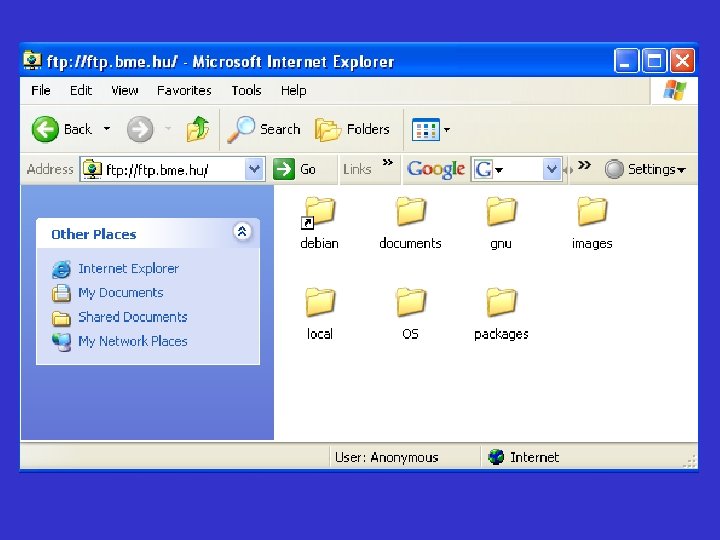The image size is (720, 540).
Task: Click the Links toolbar label
Action: click(357, 169)
